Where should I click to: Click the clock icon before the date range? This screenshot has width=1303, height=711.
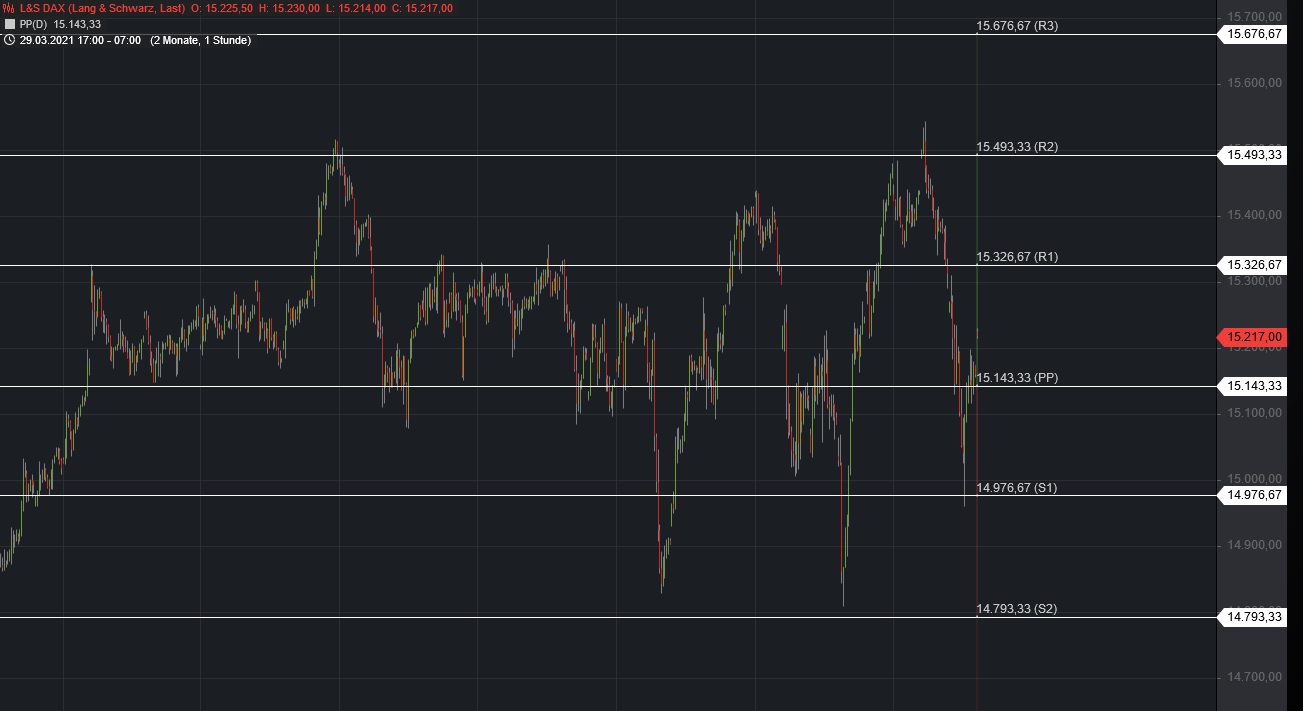pyautogui.click(x=9, y=41)
